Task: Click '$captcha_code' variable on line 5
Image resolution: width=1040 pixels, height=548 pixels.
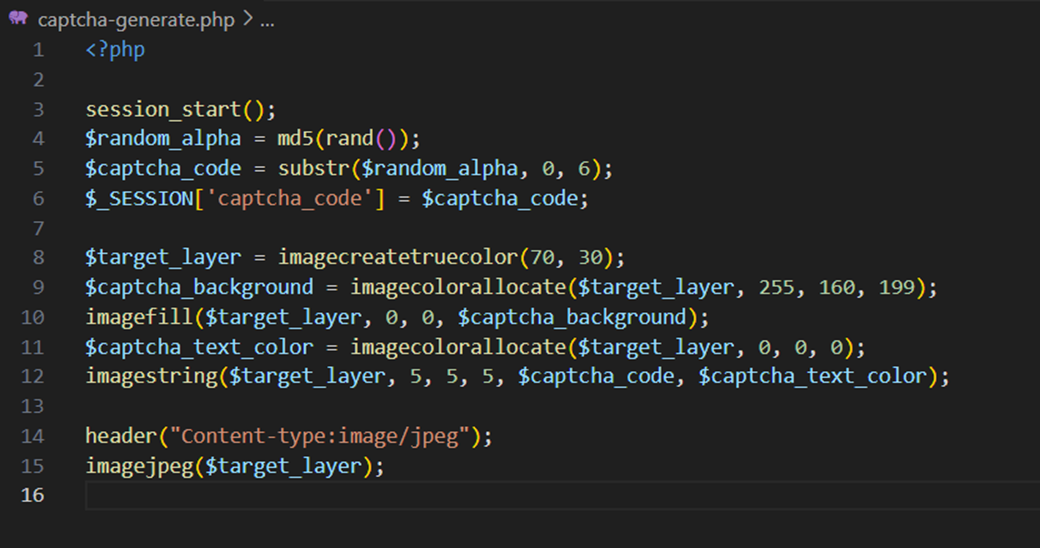Action: [163, 169]
